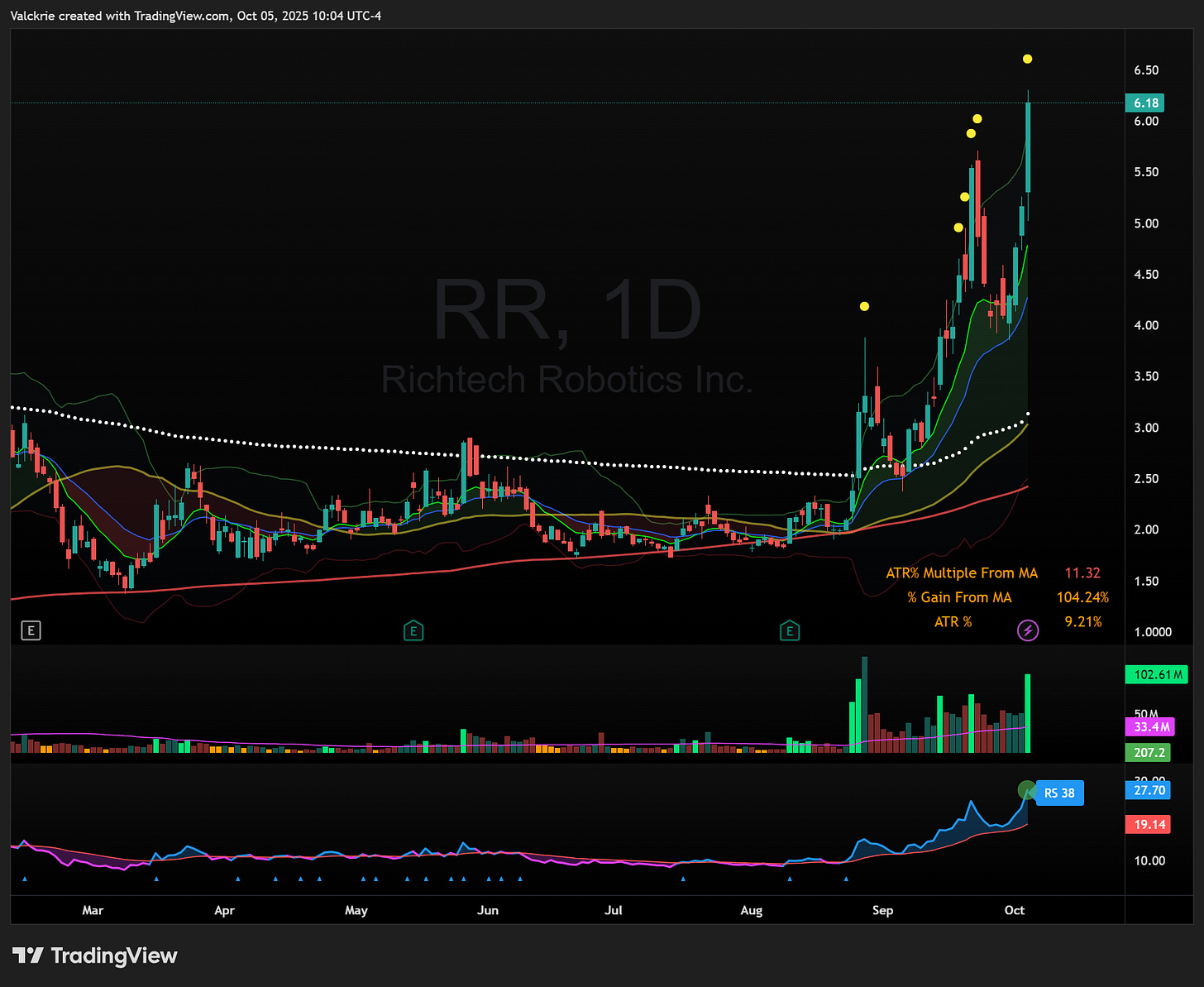Image resolution: width=1204 pixels, height=987 pixels.
Task: Click the 104.24% gain value
Action: tap(1082, 597)
